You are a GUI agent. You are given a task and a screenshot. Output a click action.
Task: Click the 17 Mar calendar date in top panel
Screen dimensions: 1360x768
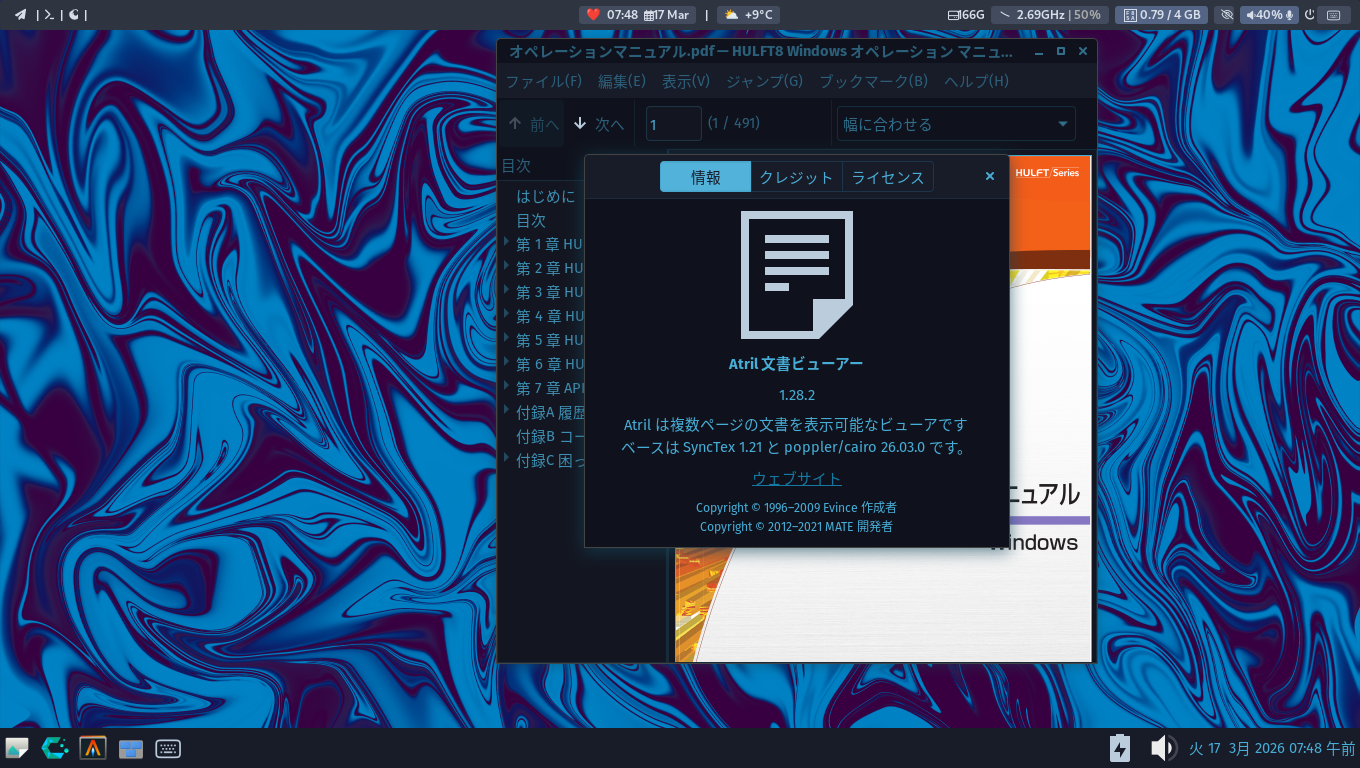(x=667, y=15)
